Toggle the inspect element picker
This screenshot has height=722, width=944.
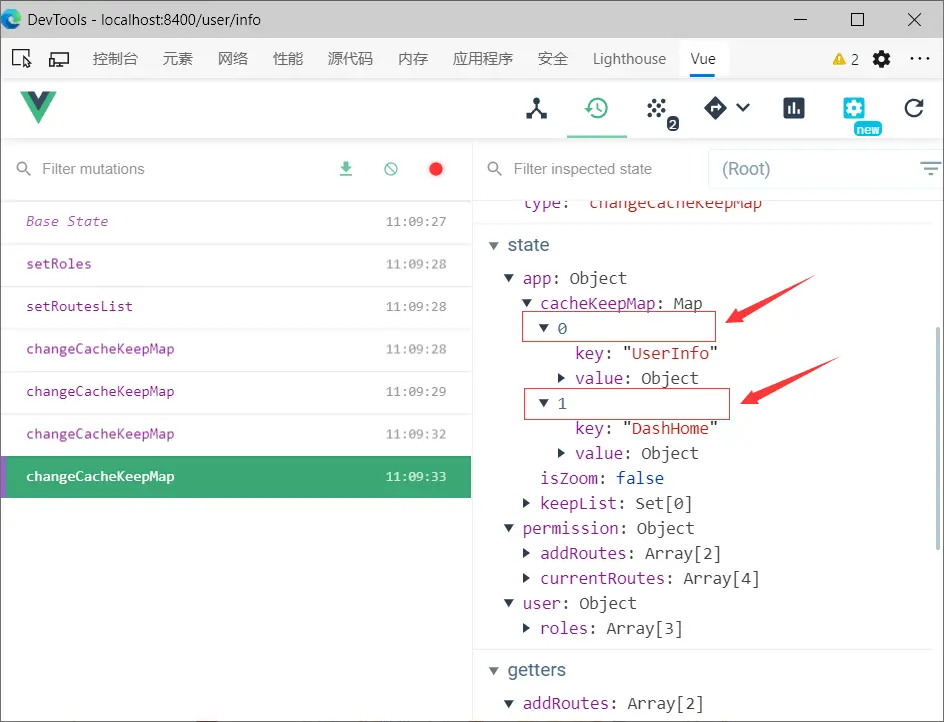pos(22,59)
